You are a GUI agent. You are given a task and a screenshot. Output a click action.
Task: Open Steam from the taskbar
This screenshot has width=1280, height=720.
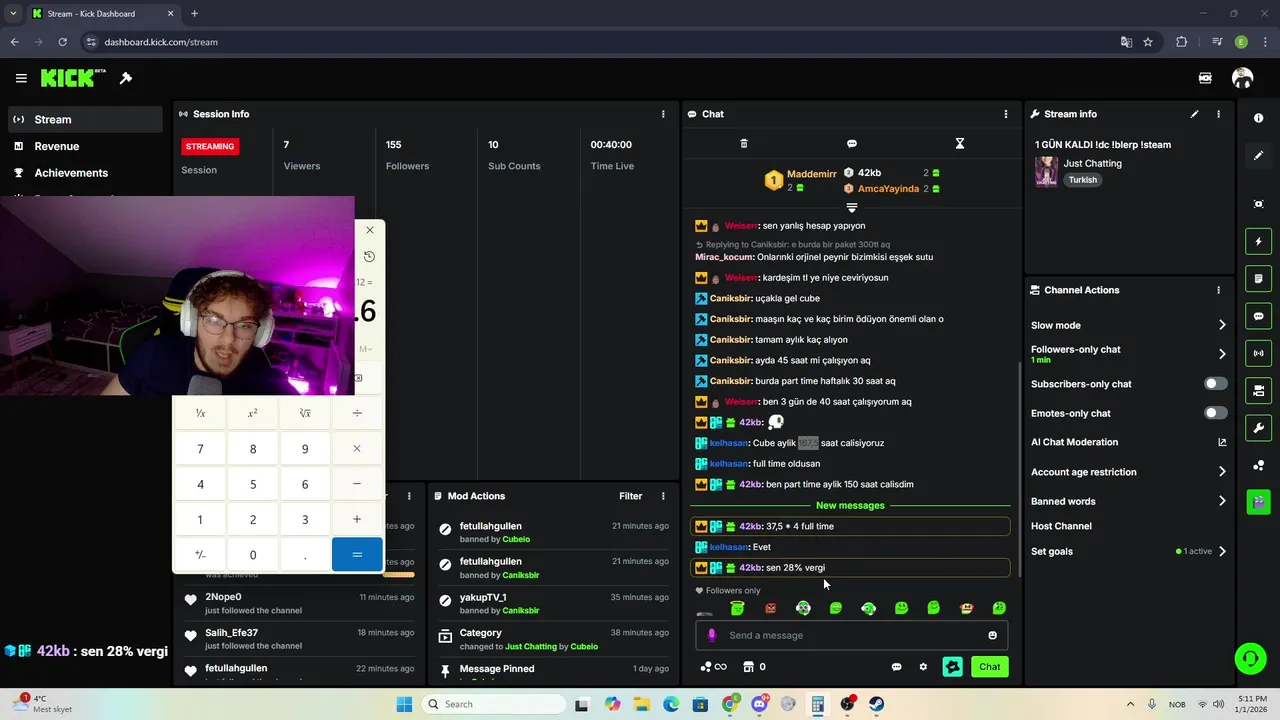click(x=876, y=704)
